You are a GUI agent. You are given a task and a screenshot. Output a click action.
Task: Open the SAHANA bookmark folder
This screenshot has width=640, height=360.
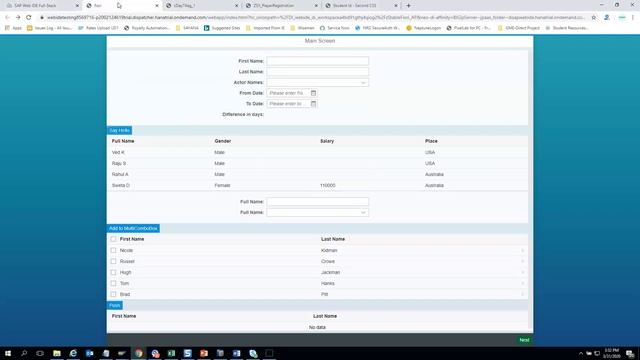pyautogui.click(x=187, y=28)
